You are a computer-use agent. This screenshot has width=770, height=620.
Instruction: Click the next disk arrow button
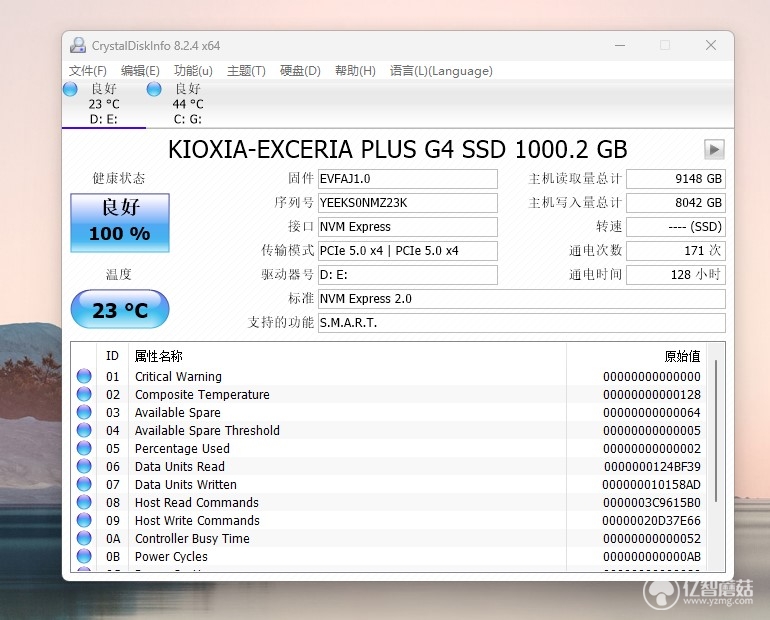(714, 149)
